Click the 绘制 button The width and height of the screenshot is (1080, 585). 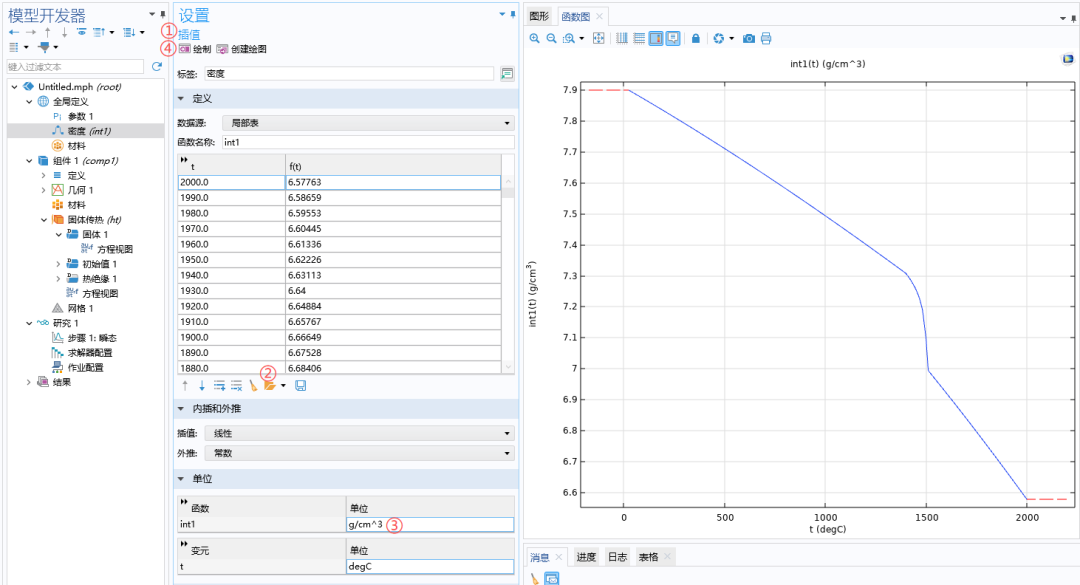pyautogui.click(x=195, y=49)
